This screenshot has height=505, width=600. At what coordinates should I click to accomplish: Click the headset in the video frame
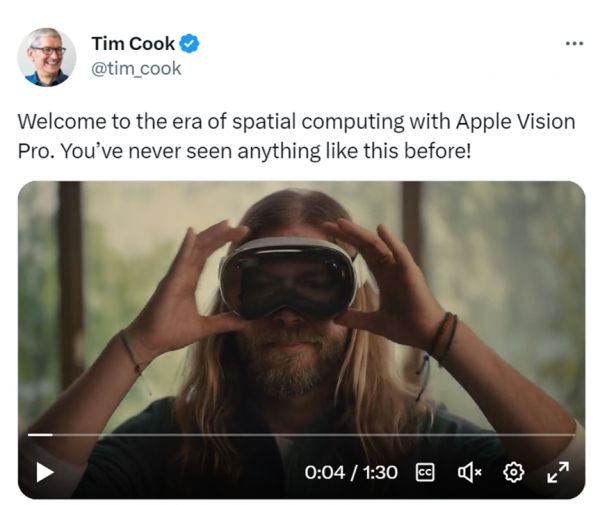[288, 275]
